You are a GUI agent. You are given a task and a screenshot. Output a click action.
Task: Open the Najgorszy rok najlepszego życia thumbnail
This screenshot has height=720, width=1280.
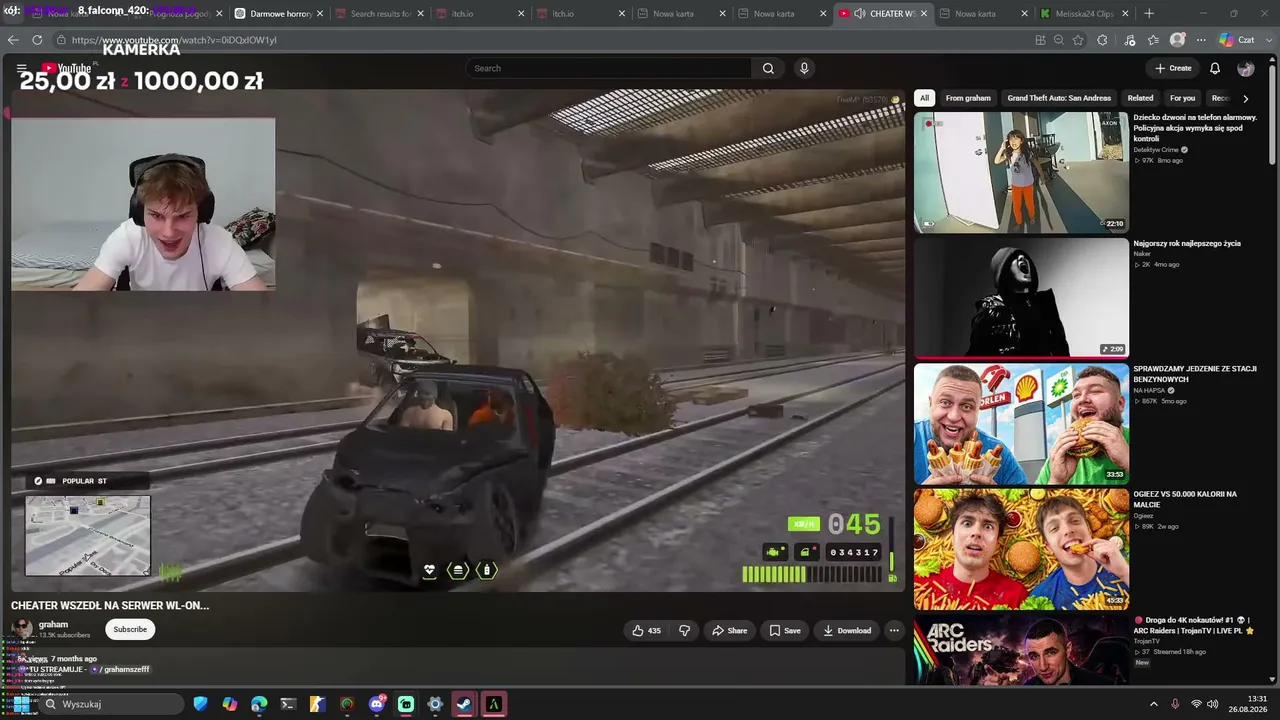[1021, 298]
